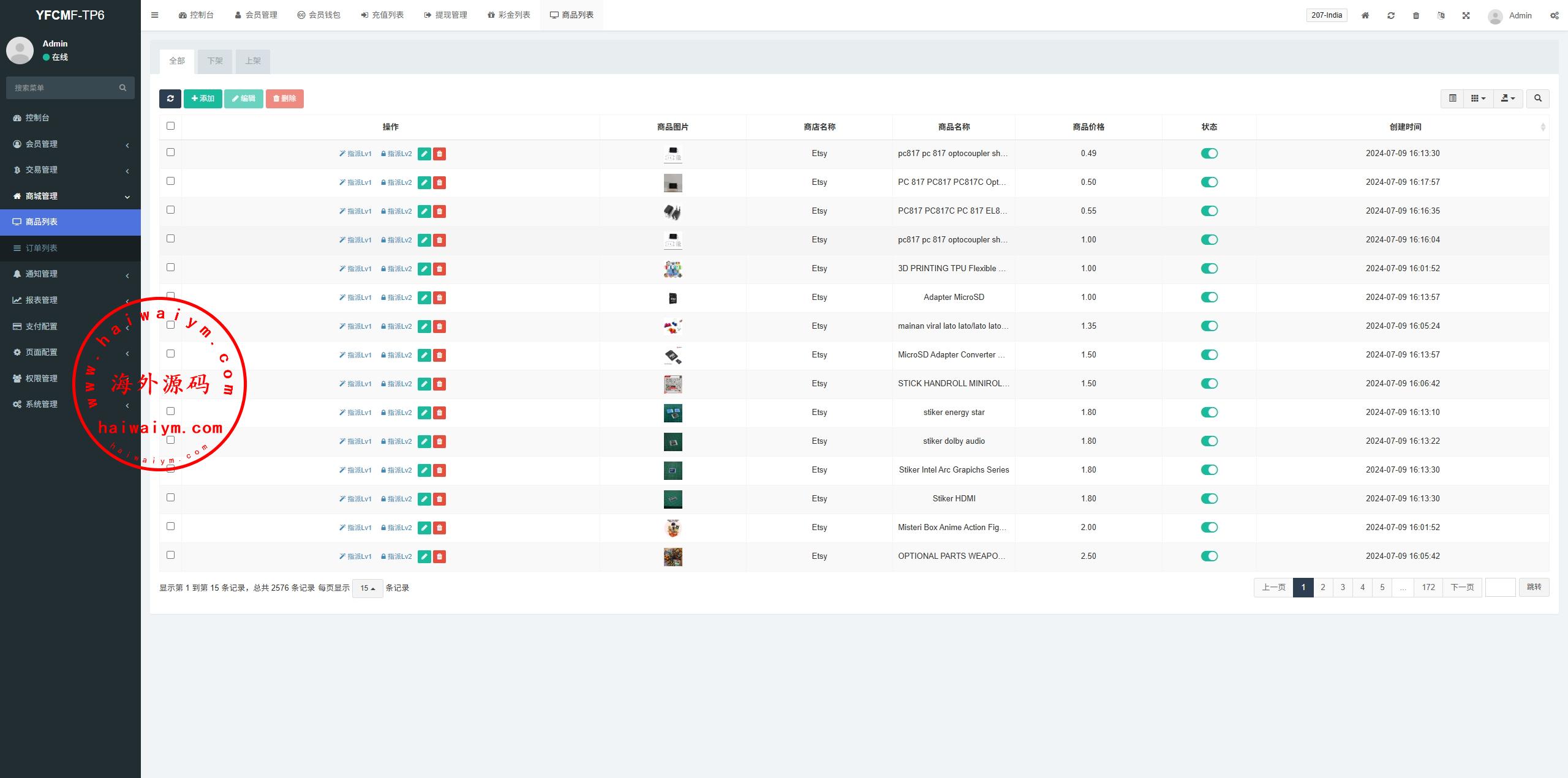Screen dimensions: 1568x778
Task: Click red delete icon for Stiker HDMI
Action: (x=439, y=499)
